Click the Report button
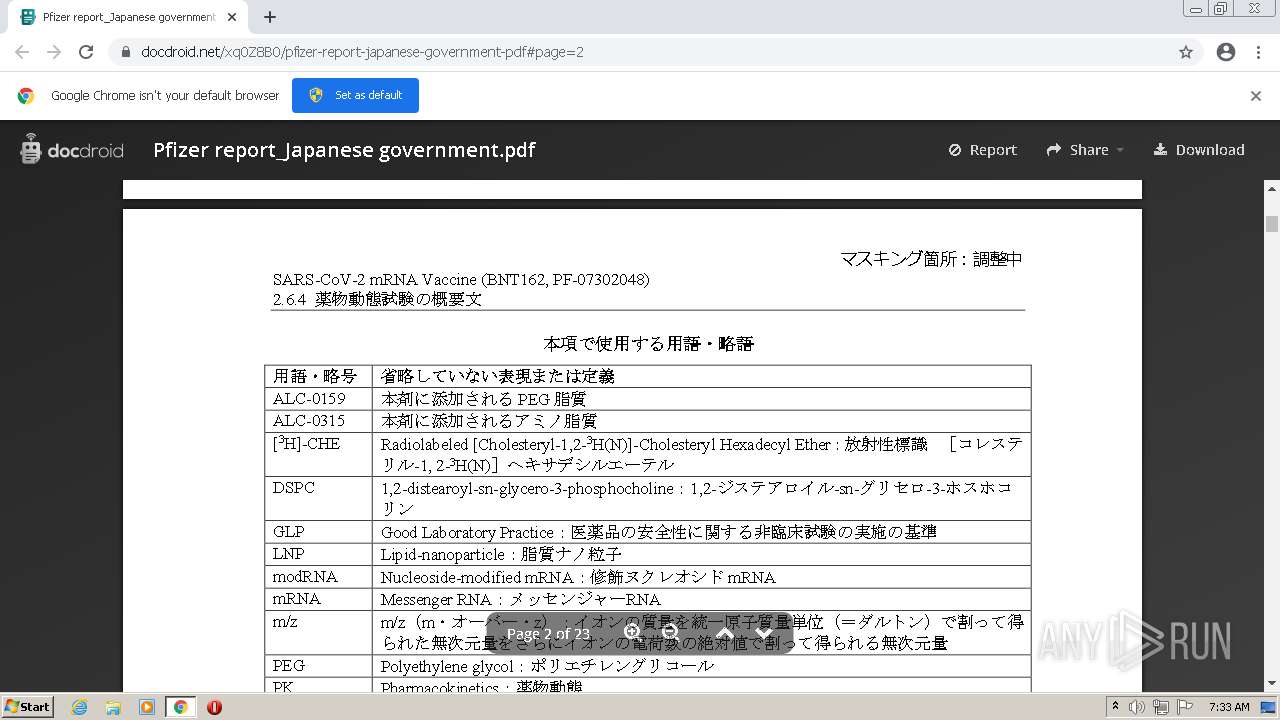Screen dimensions: 1280x720 pyautogui.click(x=983, y=150)
